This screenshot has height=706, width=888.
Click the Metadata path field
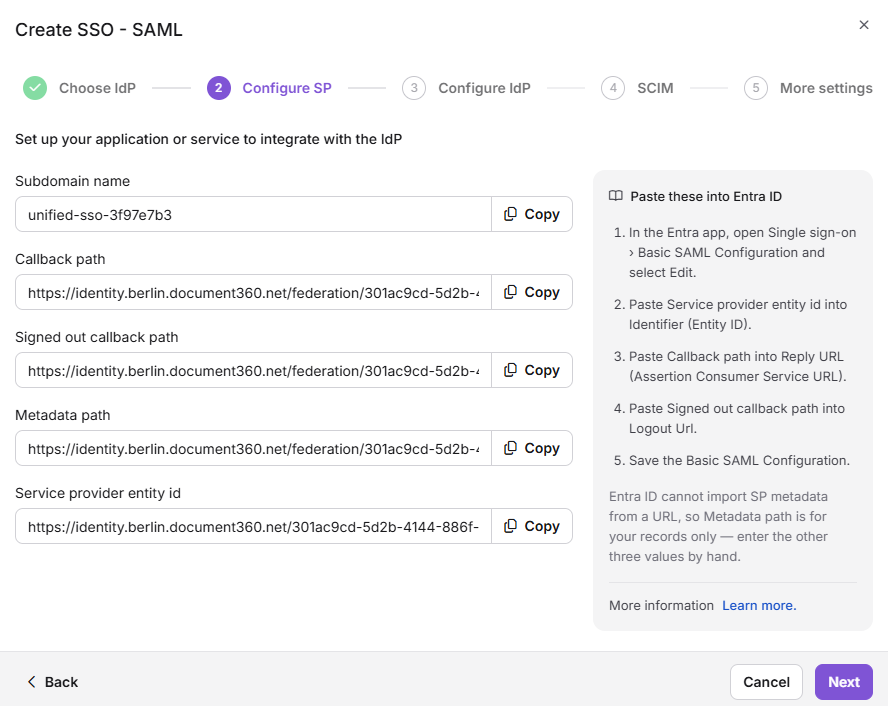(x=253, y=448)
